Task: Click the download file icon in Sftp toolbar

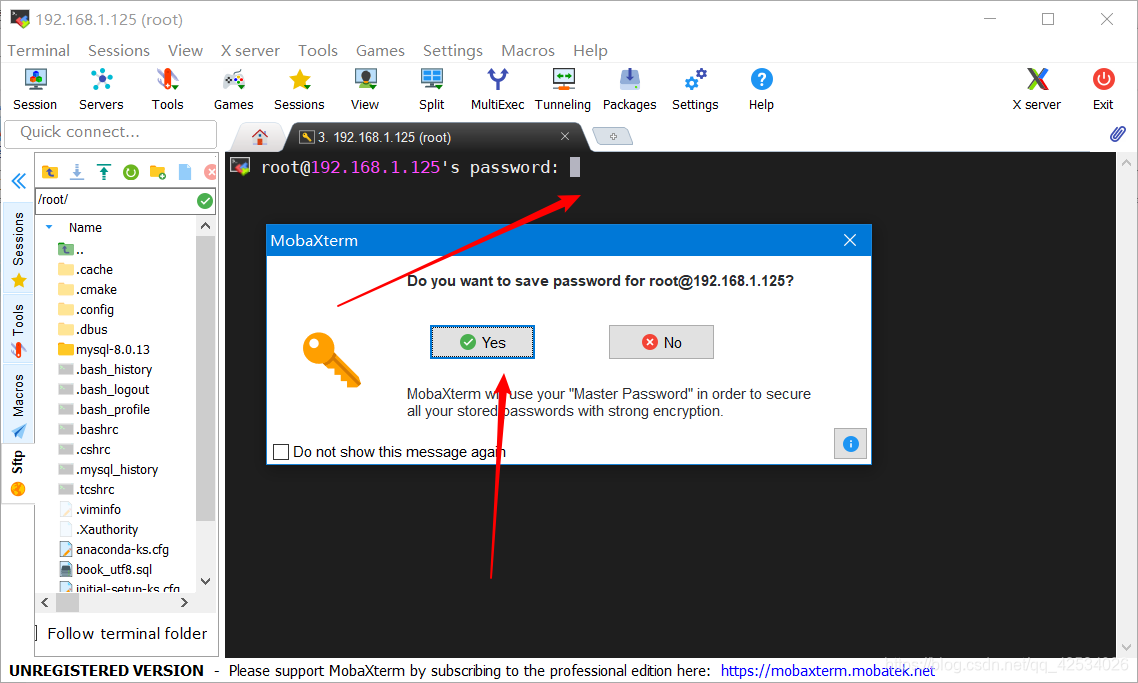Action: [76, 172]
